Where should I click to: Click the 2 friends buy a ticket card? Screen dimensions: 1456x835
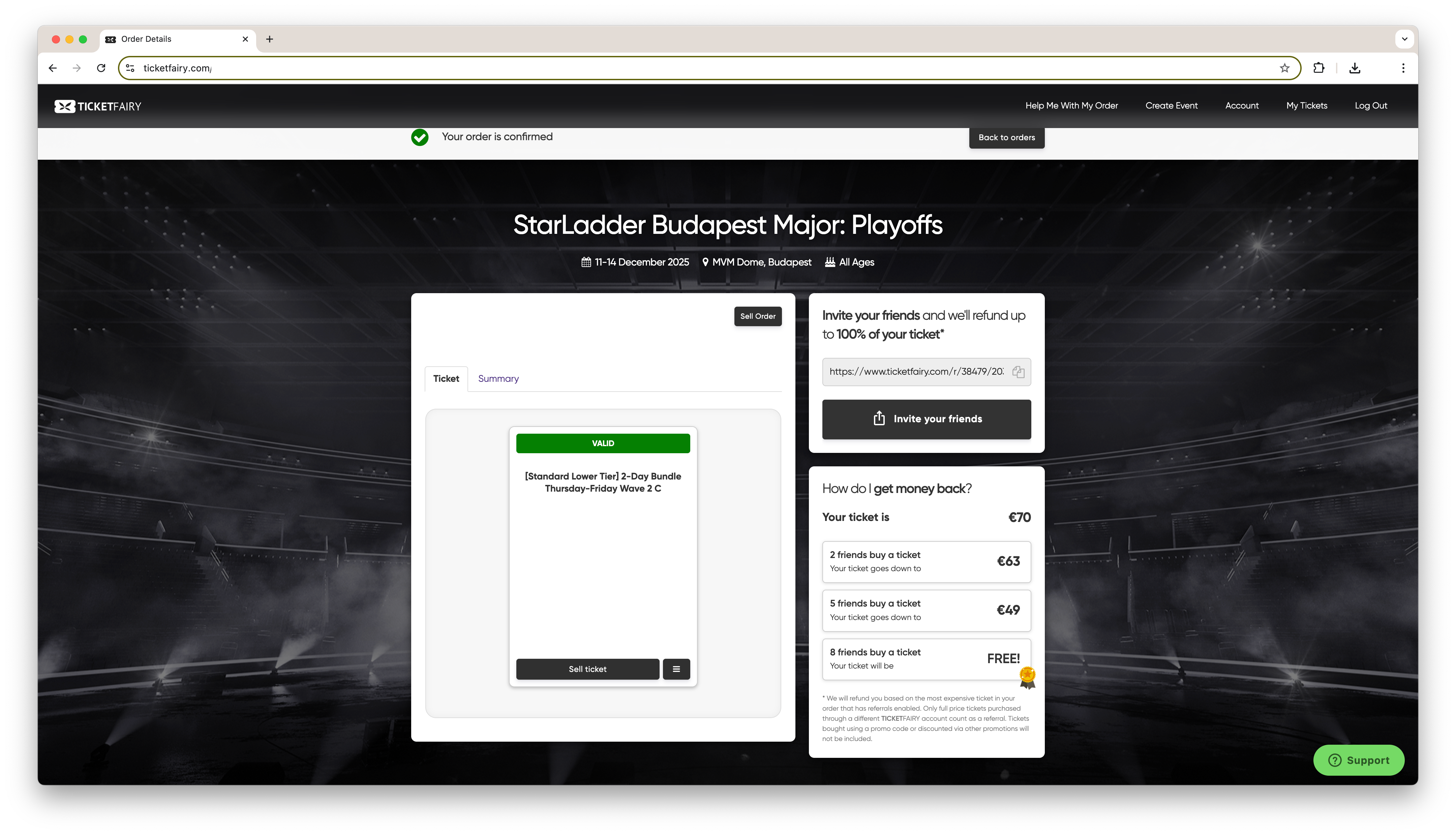tap(926, 561)
